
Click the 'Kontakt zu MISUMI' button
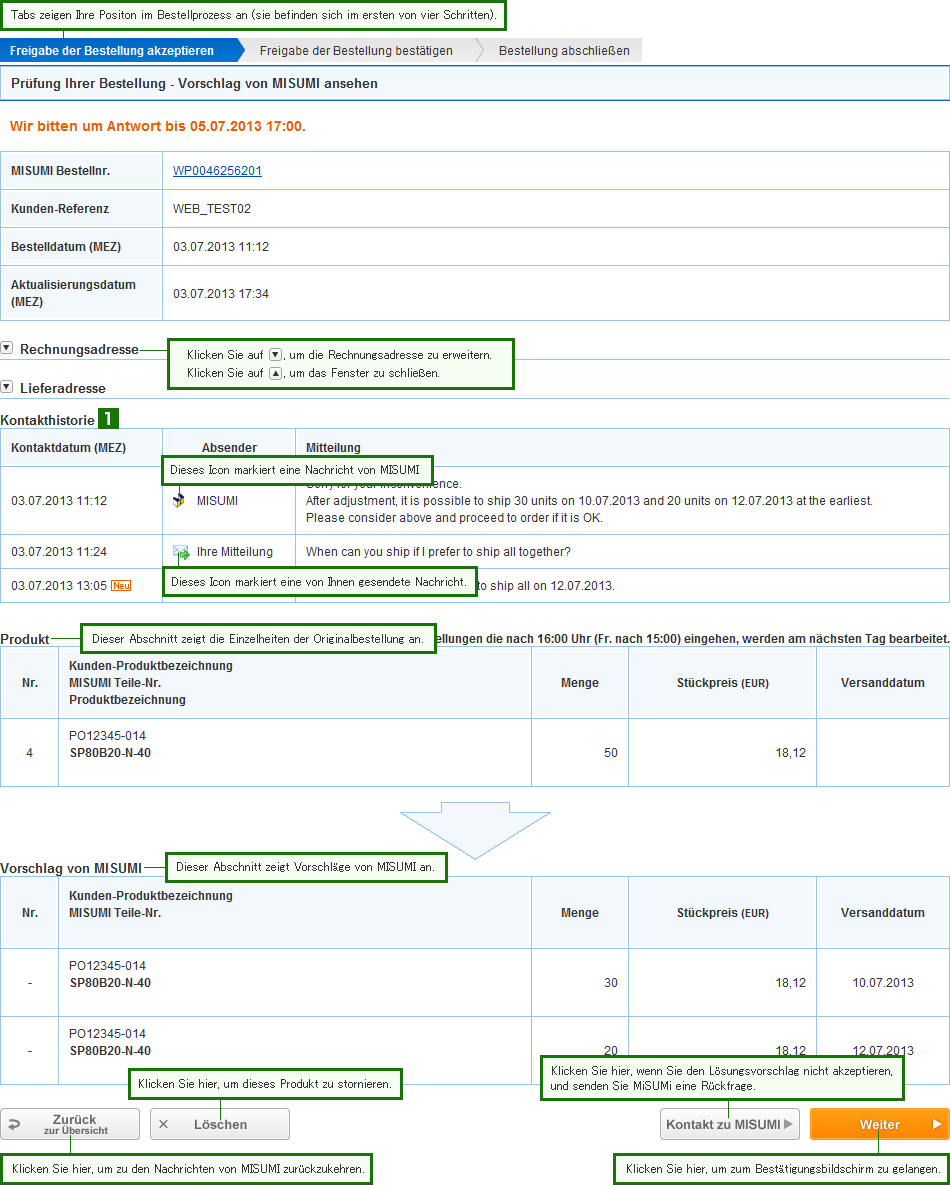pyautogui.click(x=729, y=1124)
